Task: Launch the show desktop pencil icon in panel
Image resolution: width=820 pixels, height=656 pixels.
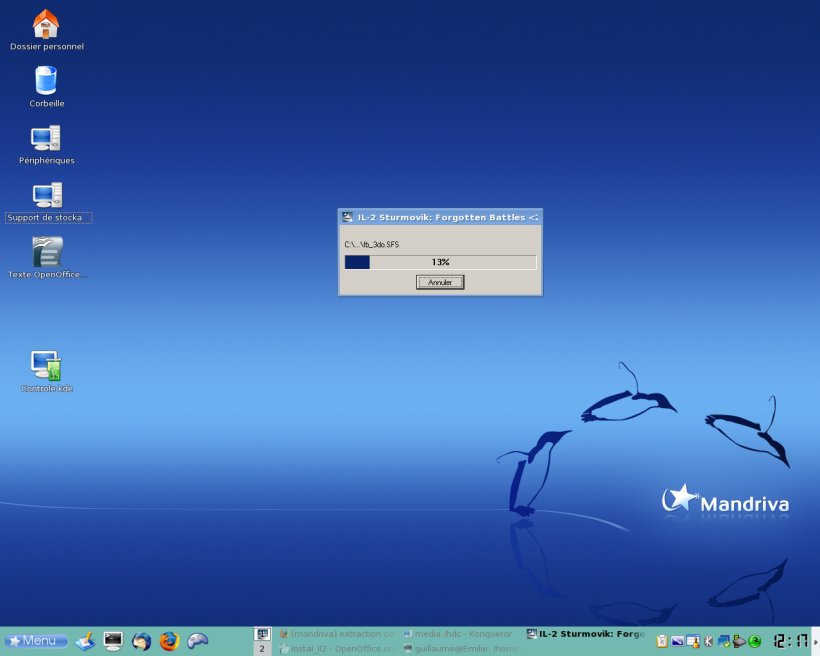Action: click(x=85, y=641)
